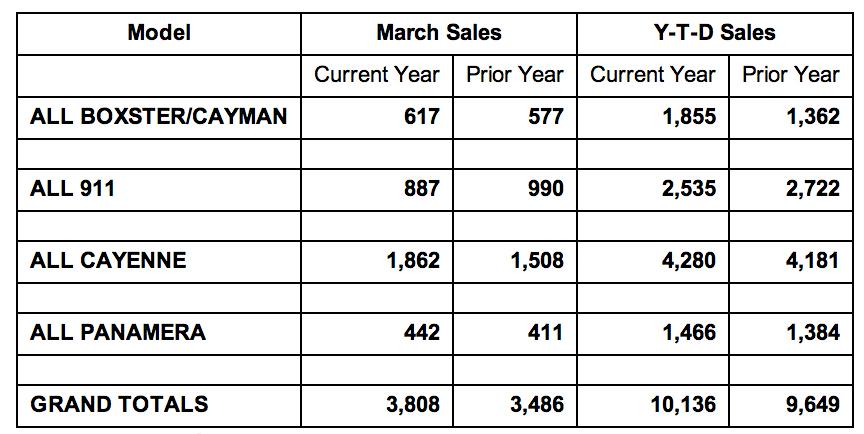
Task: Select the grand total value 3,808
Action: (411, 405)
